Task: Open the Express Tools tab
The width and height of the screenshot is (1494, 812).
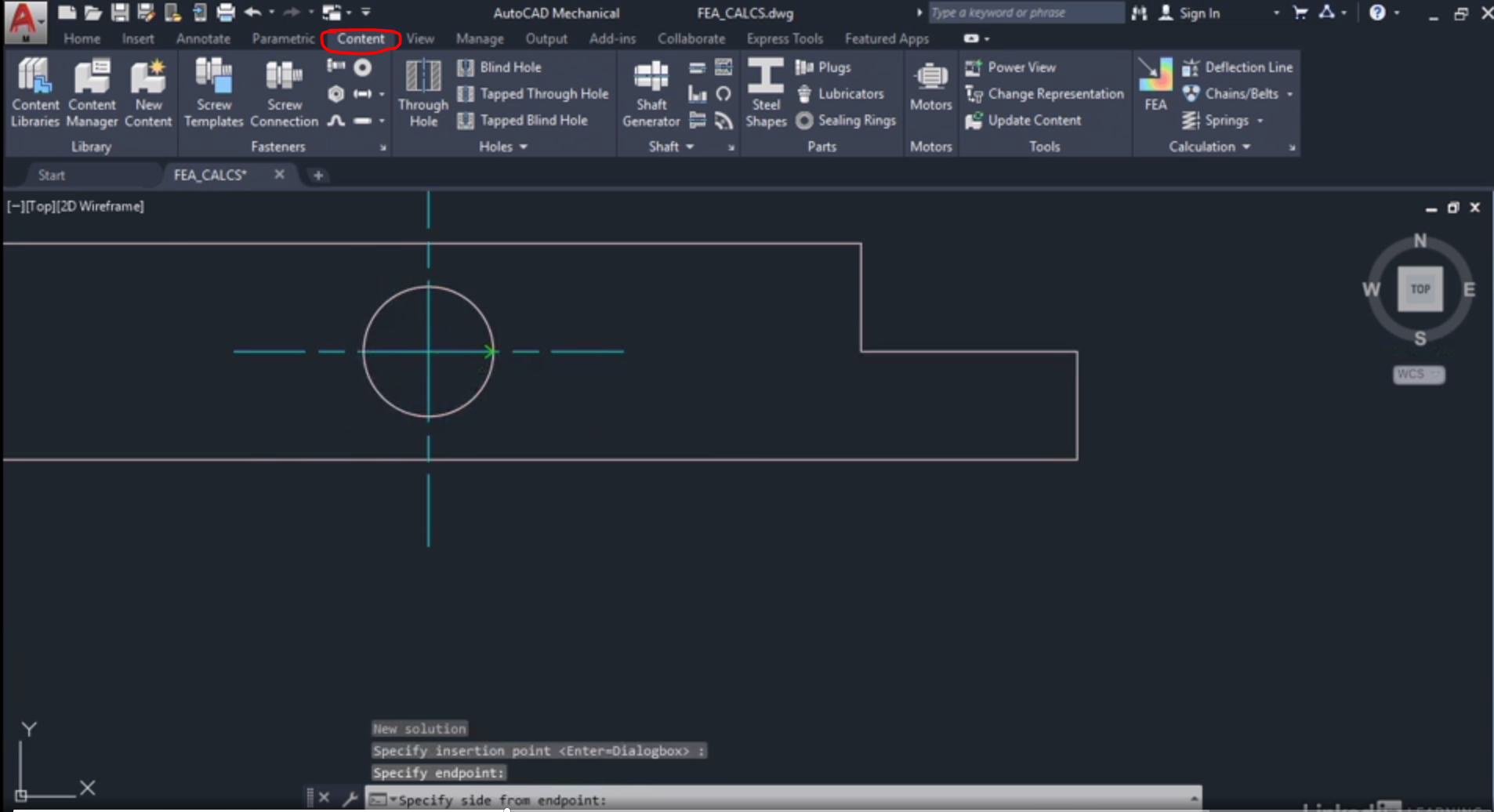Action: pyautogui.click(x=785, y=38)
